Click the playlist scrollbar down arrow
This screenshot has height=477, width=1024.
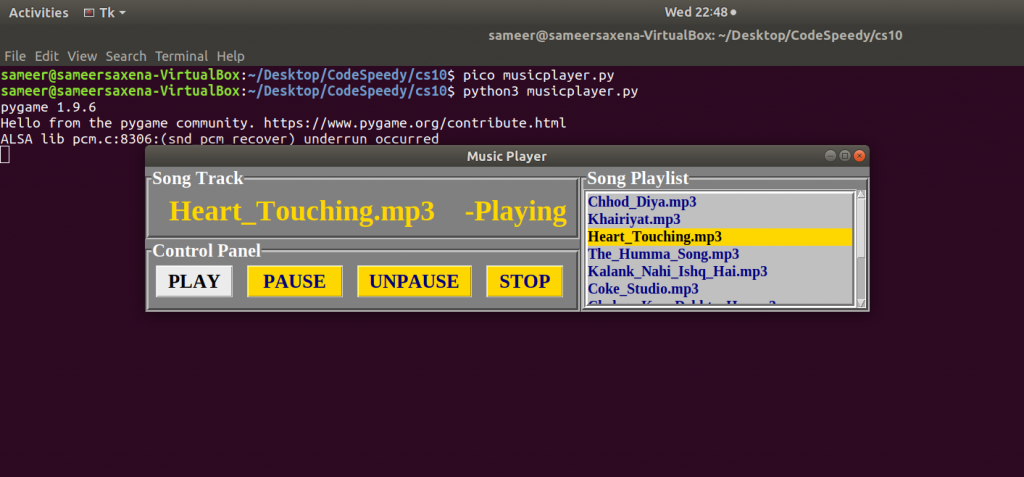pos(861,303)
